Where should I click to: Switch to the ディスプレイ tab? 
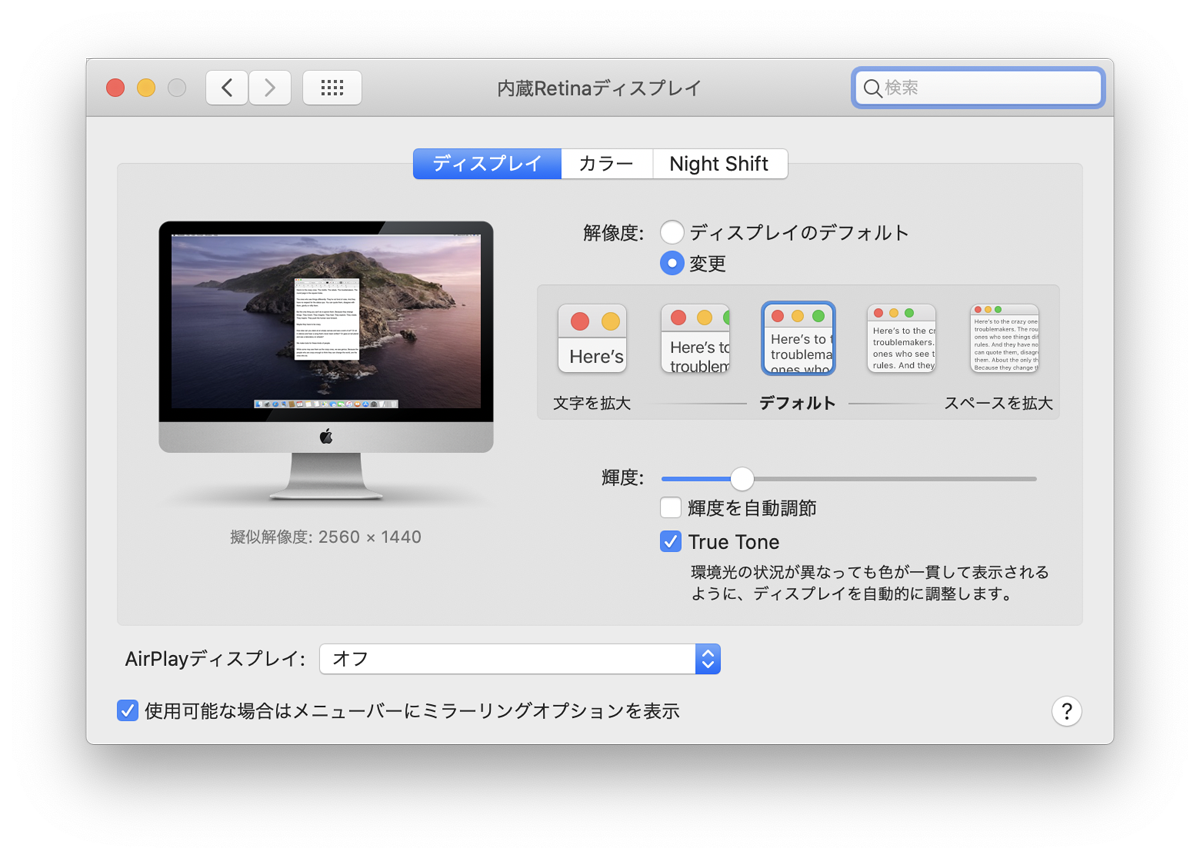487,164
